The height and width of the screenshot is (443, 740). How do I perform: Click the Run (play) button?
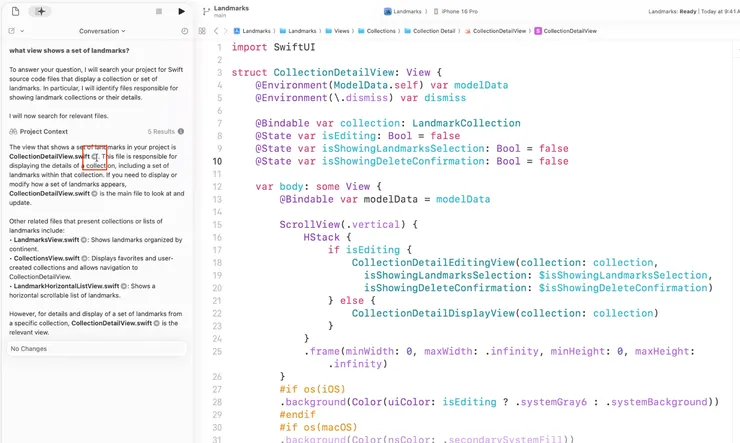181,11
